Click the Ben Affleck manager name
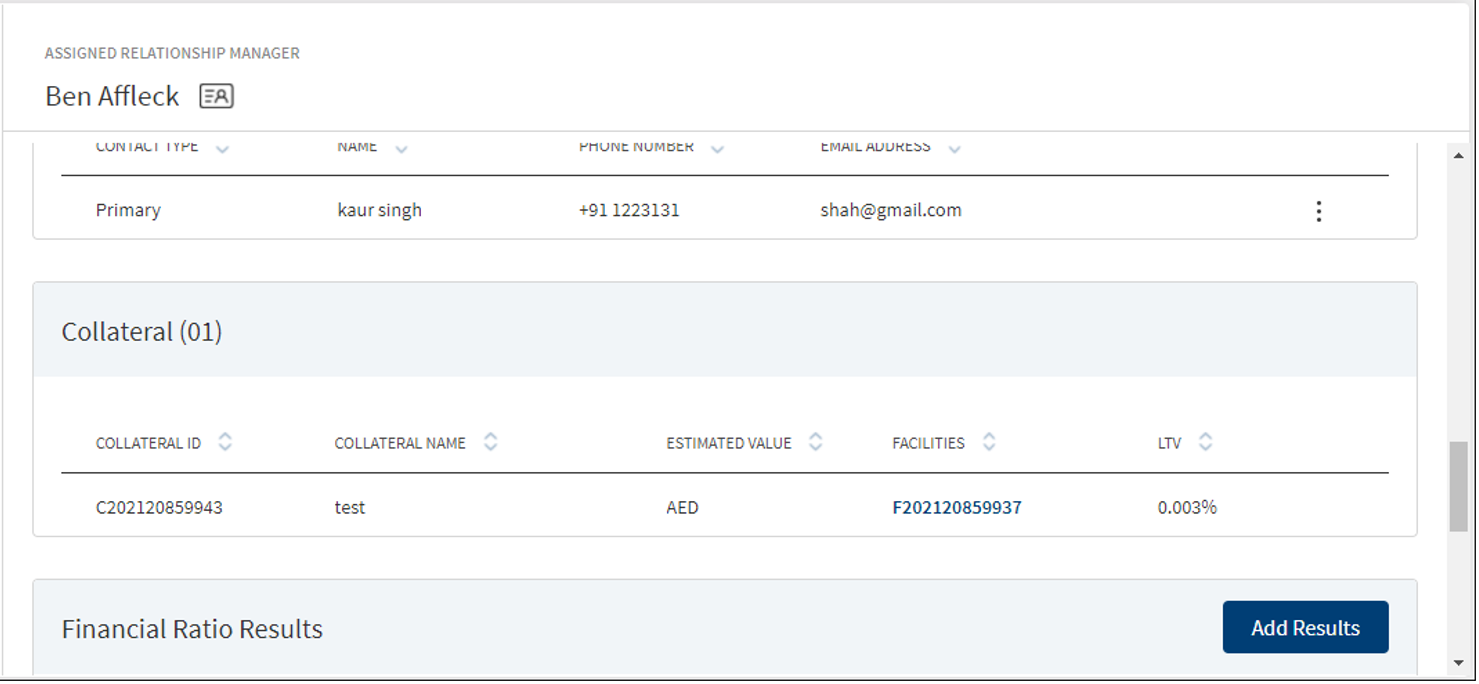Viewport: 1479px width, 684px height. tap(112, 96)
